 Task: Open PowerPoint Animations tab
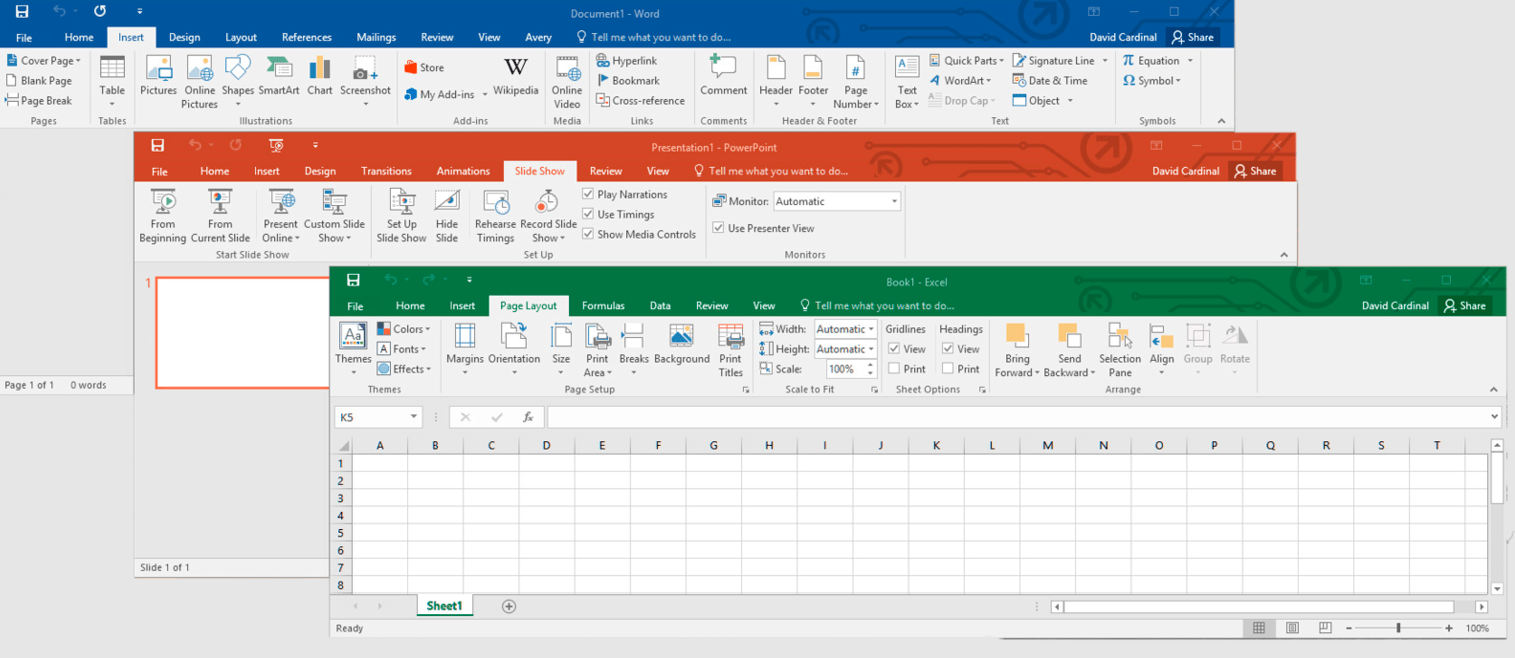click(x=463, y=171)
